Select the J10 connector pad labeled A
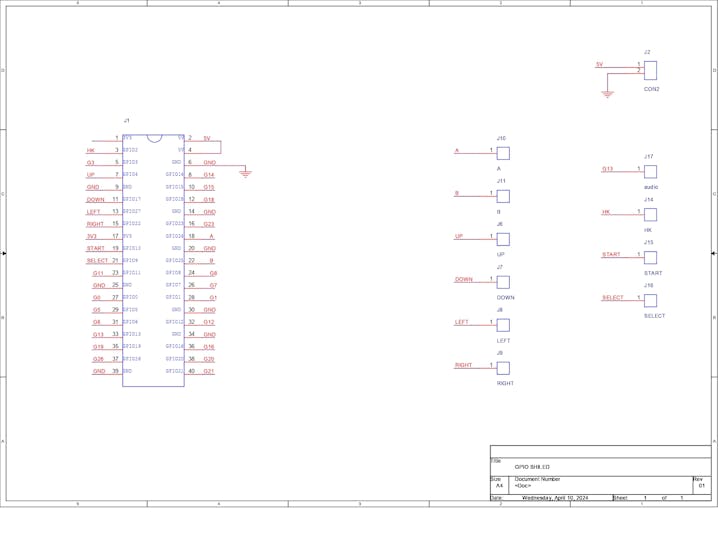Image resolution: width=718 pixels, height=555 pixels. [503, 153]
